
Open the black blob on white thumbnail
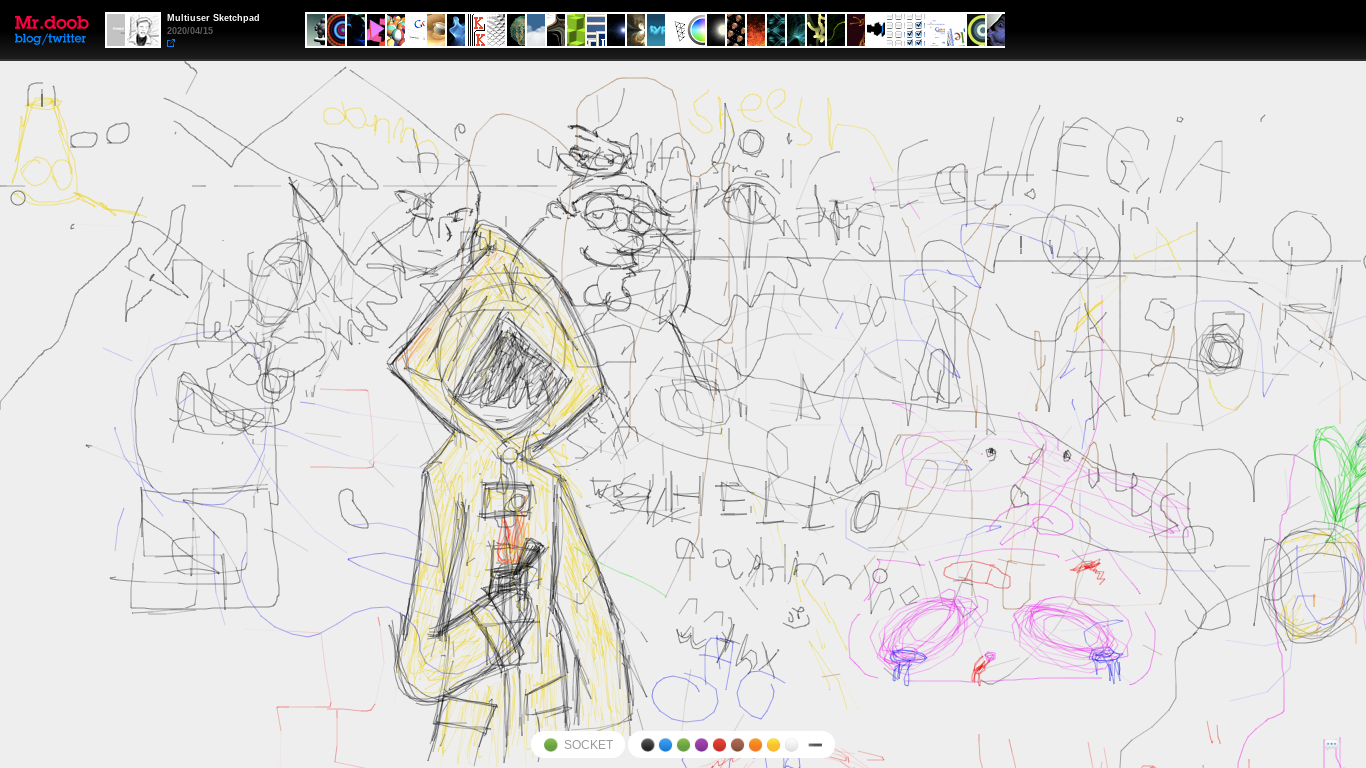click(x=876, y=30)
